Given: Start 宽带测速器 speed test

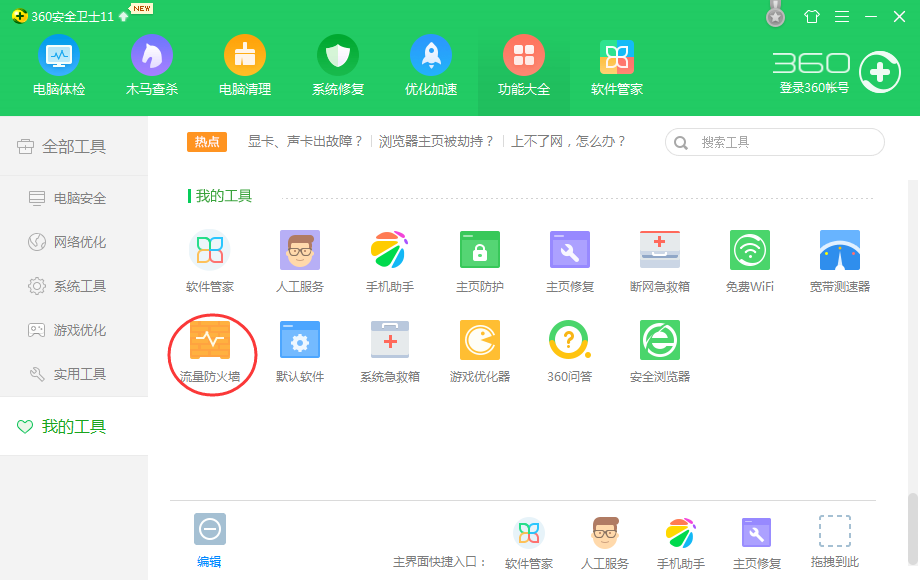Looking at the screenshot, I should (841, 259).
